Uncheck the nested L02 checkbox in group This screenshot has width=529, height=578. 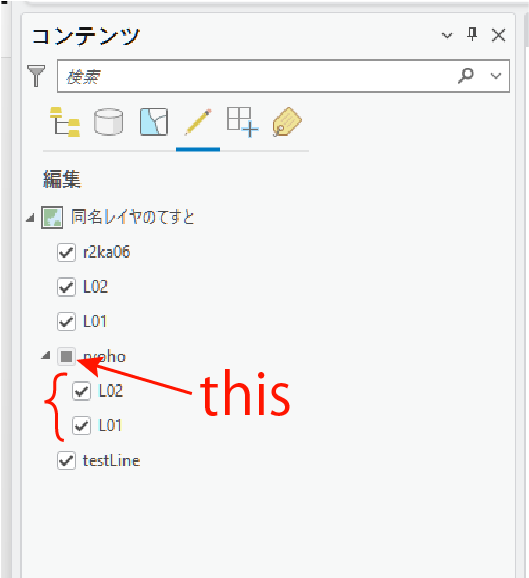[x=81, y=391]
